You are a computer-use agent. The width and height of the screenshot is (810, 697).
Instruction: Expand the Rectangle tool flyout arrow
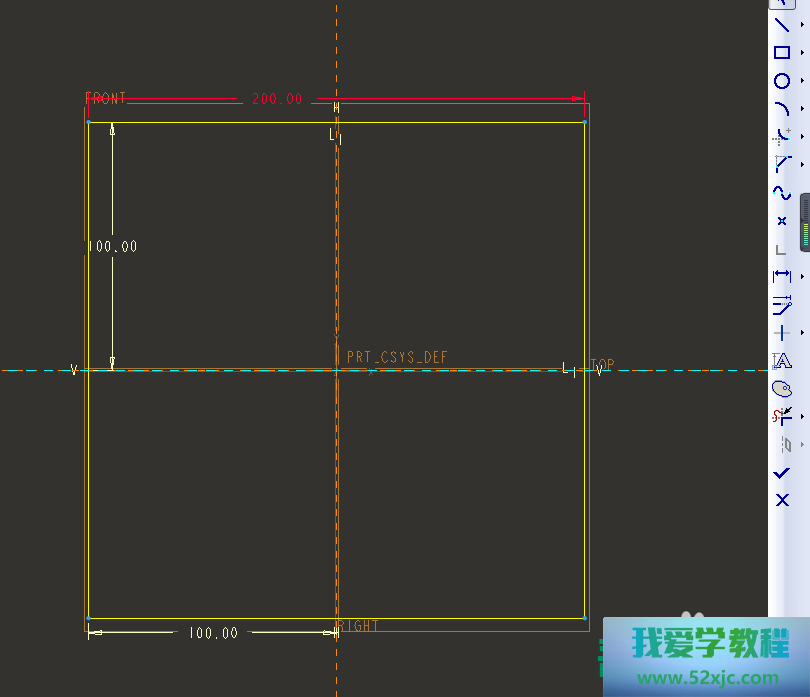pos(802,53)
